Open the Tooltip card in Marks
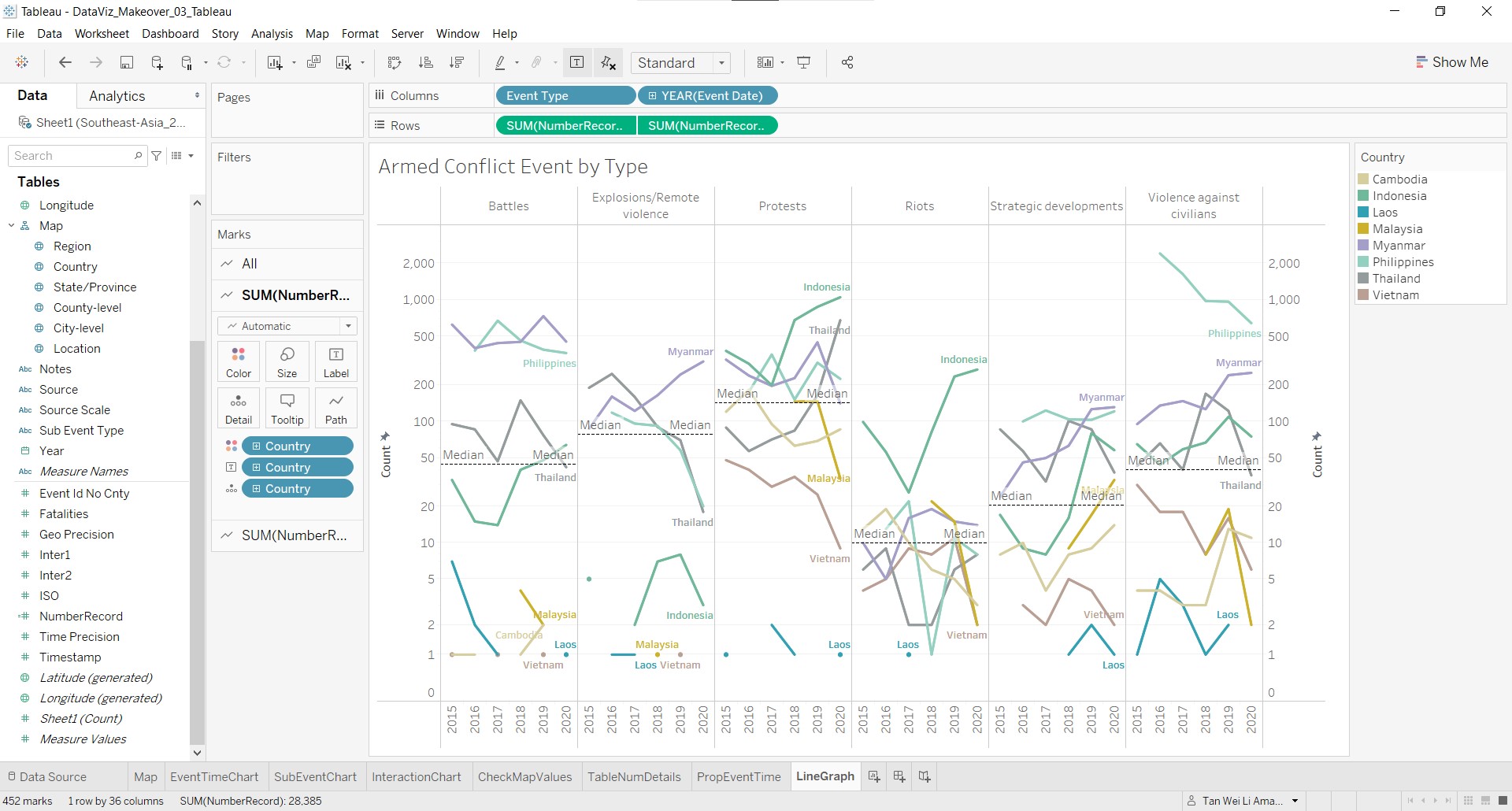The height and width of the screenshot is (811, 1512). [287, 408]
